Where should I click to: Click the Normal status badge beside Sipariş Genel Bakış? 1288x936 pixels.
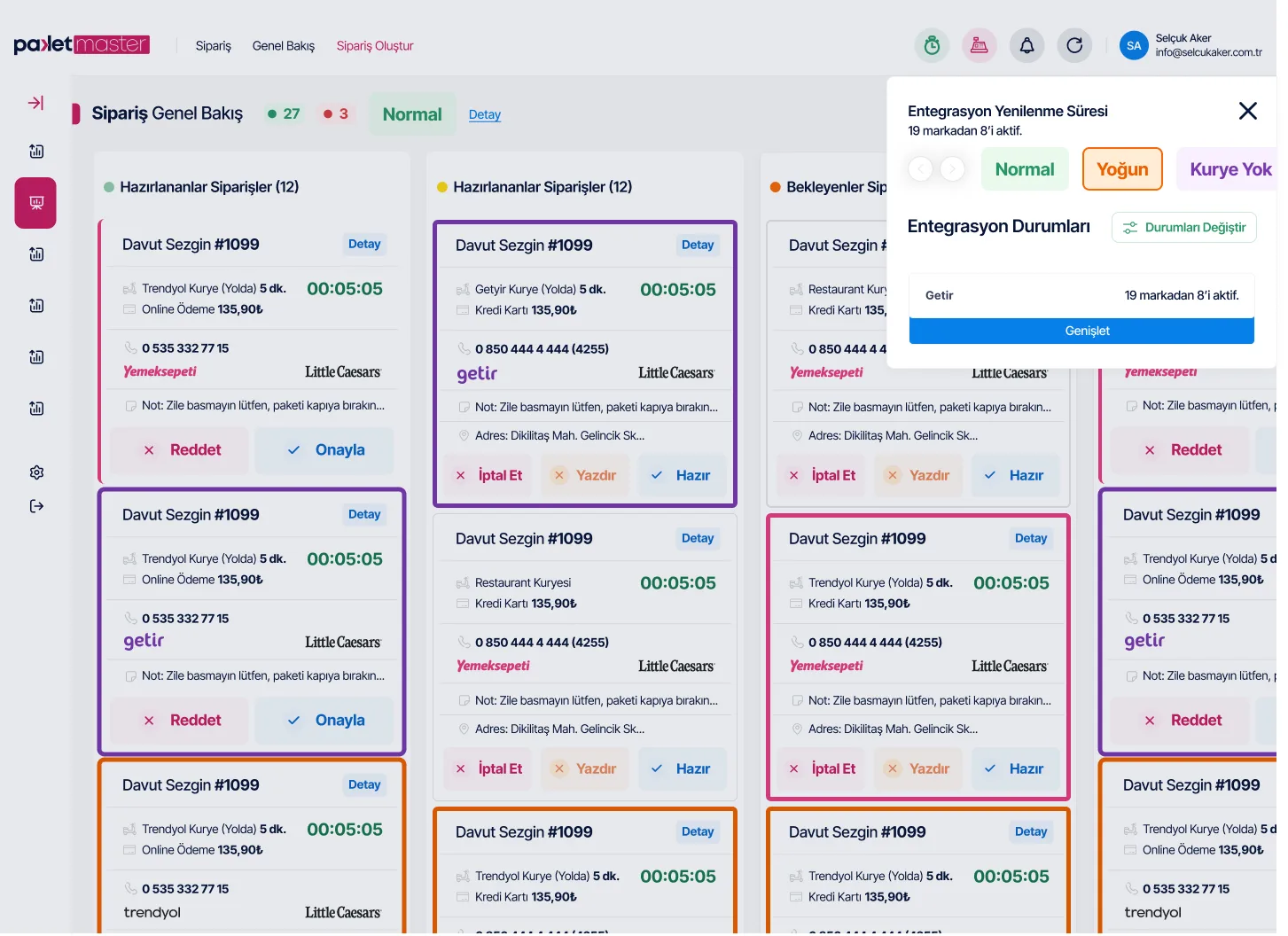tap(412, 114)
